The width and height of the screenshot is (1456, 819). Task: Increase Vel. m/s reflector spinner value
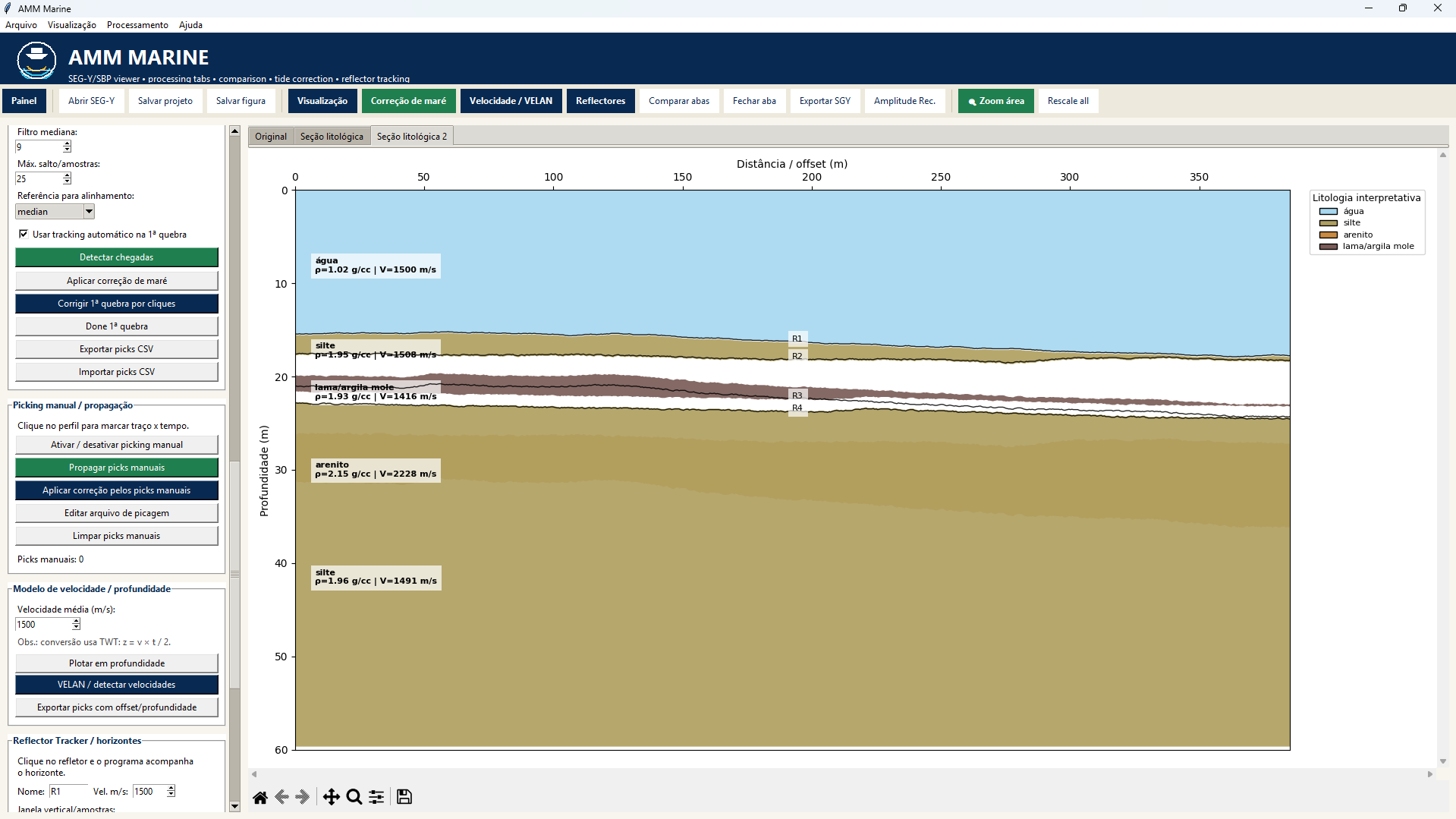(171, 788)
